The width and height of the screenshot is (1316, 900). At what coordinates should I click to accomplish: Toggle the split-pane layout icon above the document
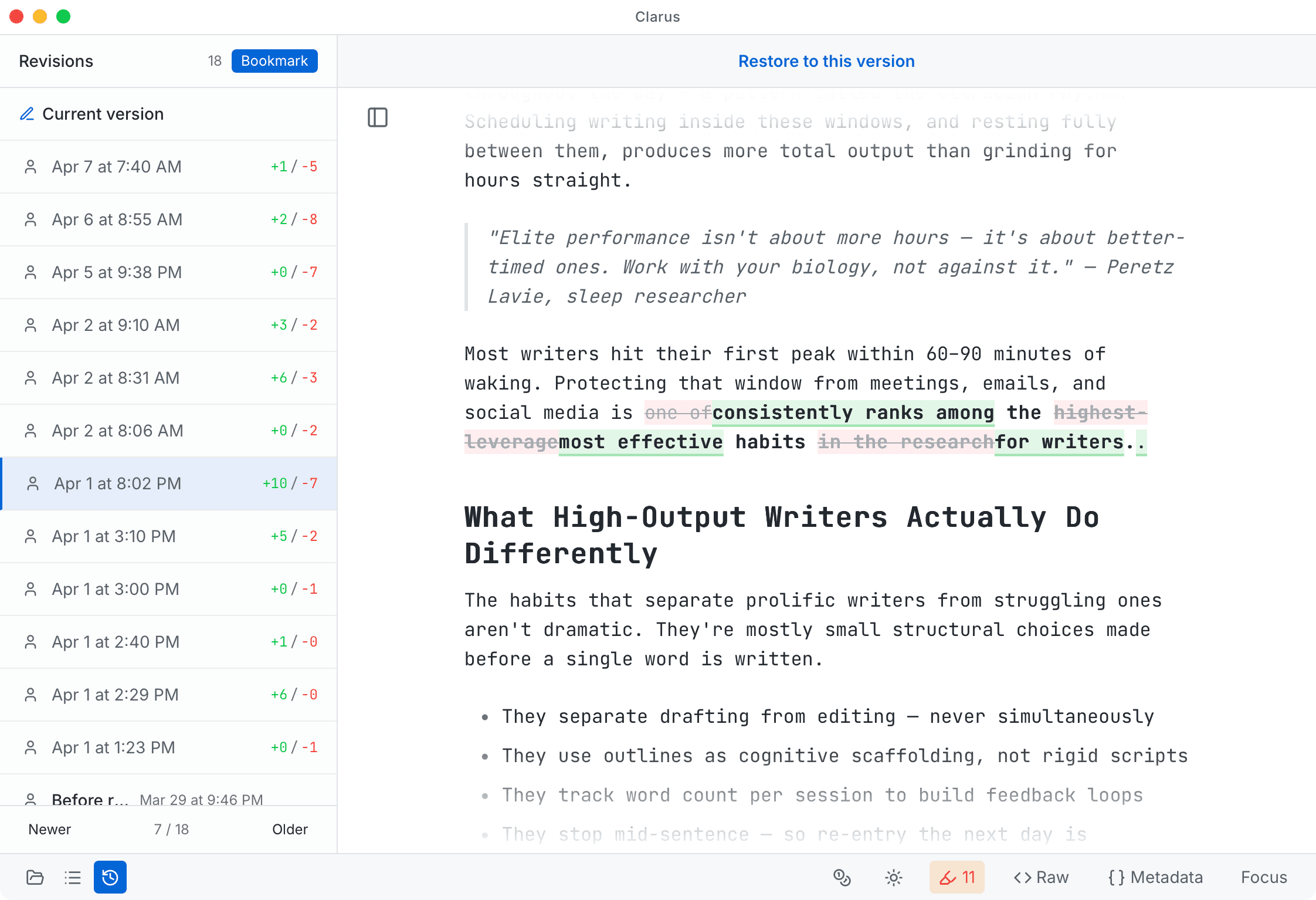(378, 117)
